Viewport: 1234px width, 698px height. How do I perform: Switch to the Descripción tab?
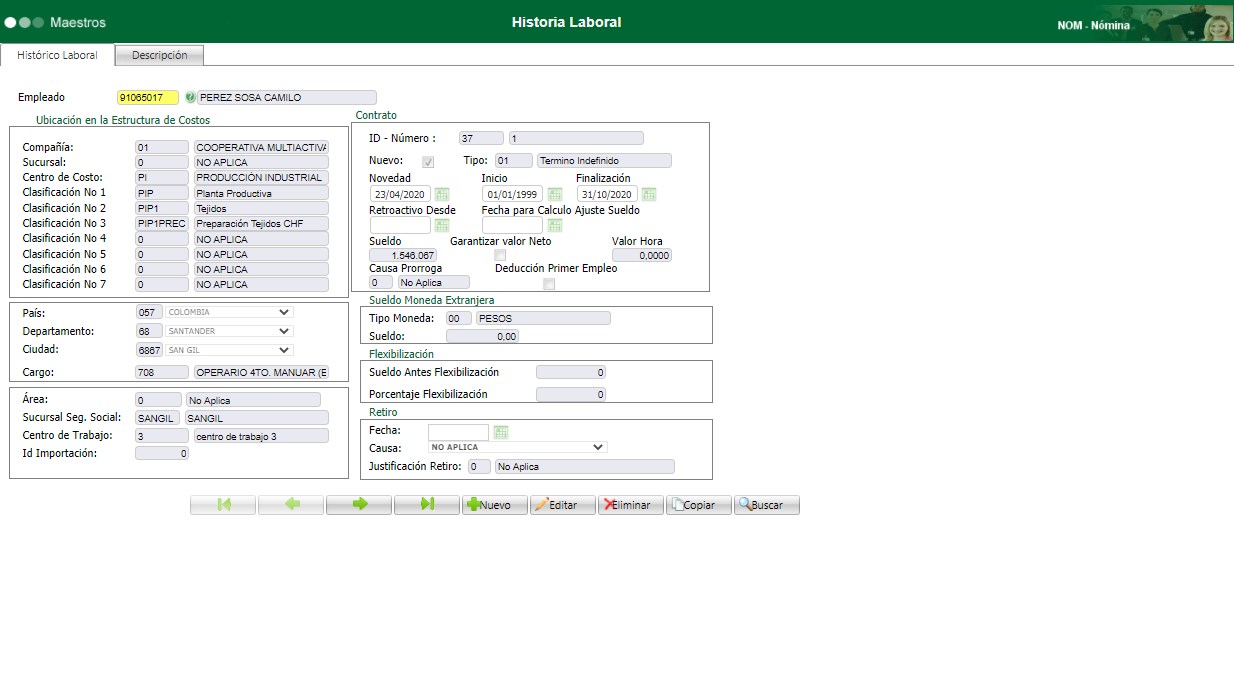(159, 56)
